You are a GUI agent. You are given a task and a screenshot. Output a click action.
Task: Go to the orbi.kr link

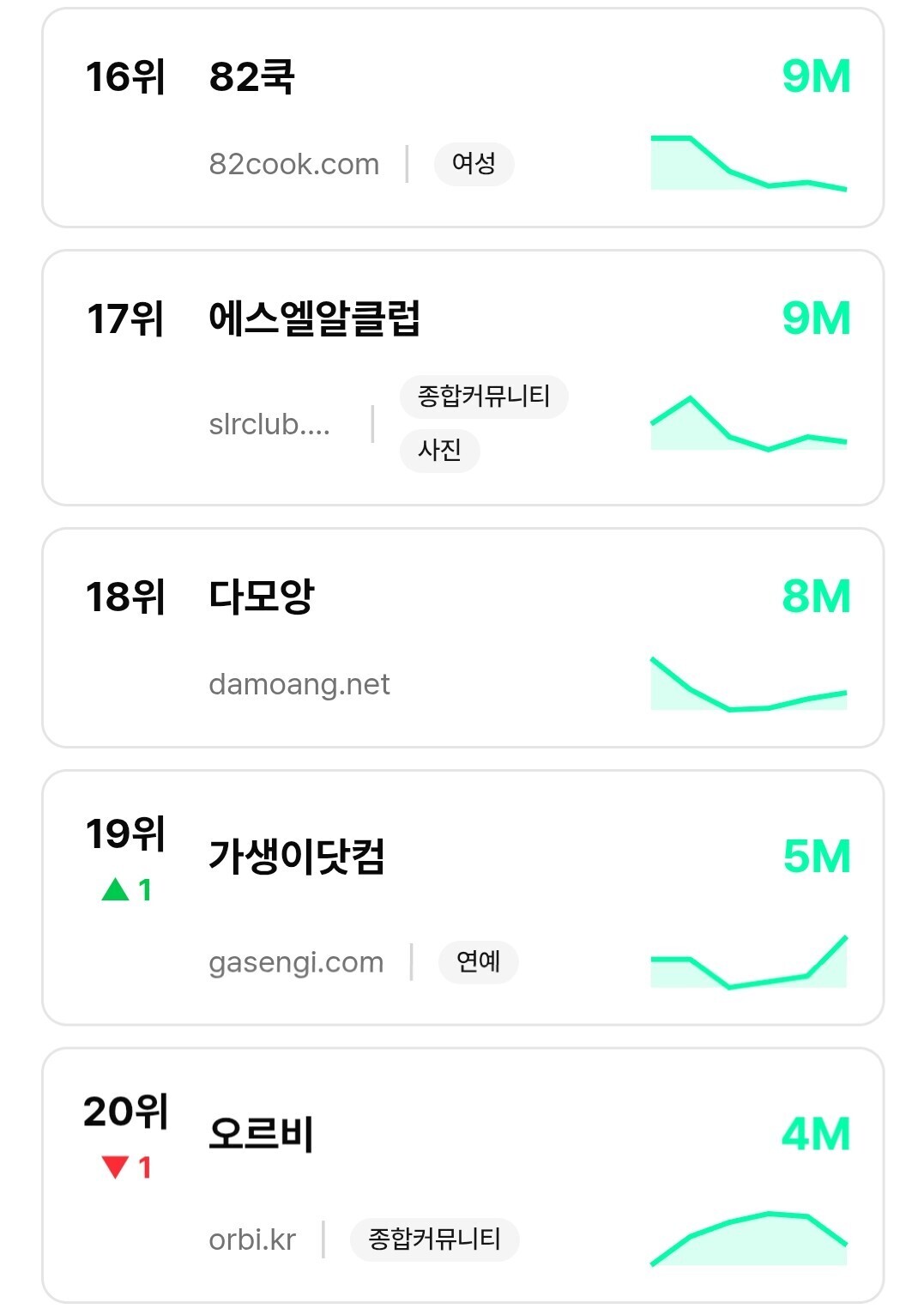[252, 1240]
